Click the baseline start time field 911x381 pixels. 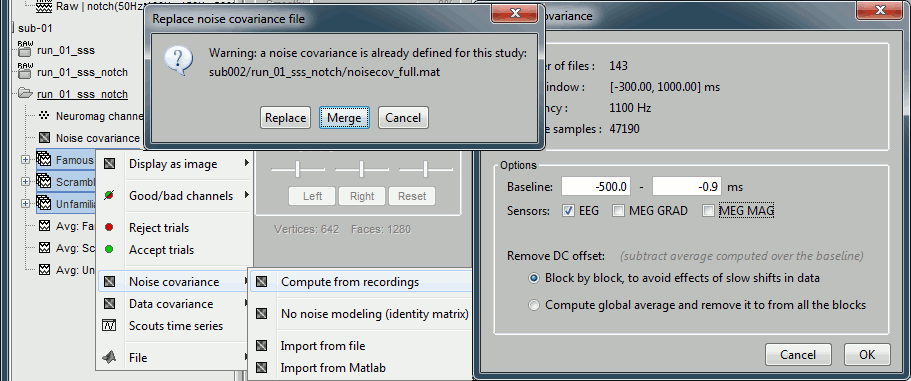[596, 187]
